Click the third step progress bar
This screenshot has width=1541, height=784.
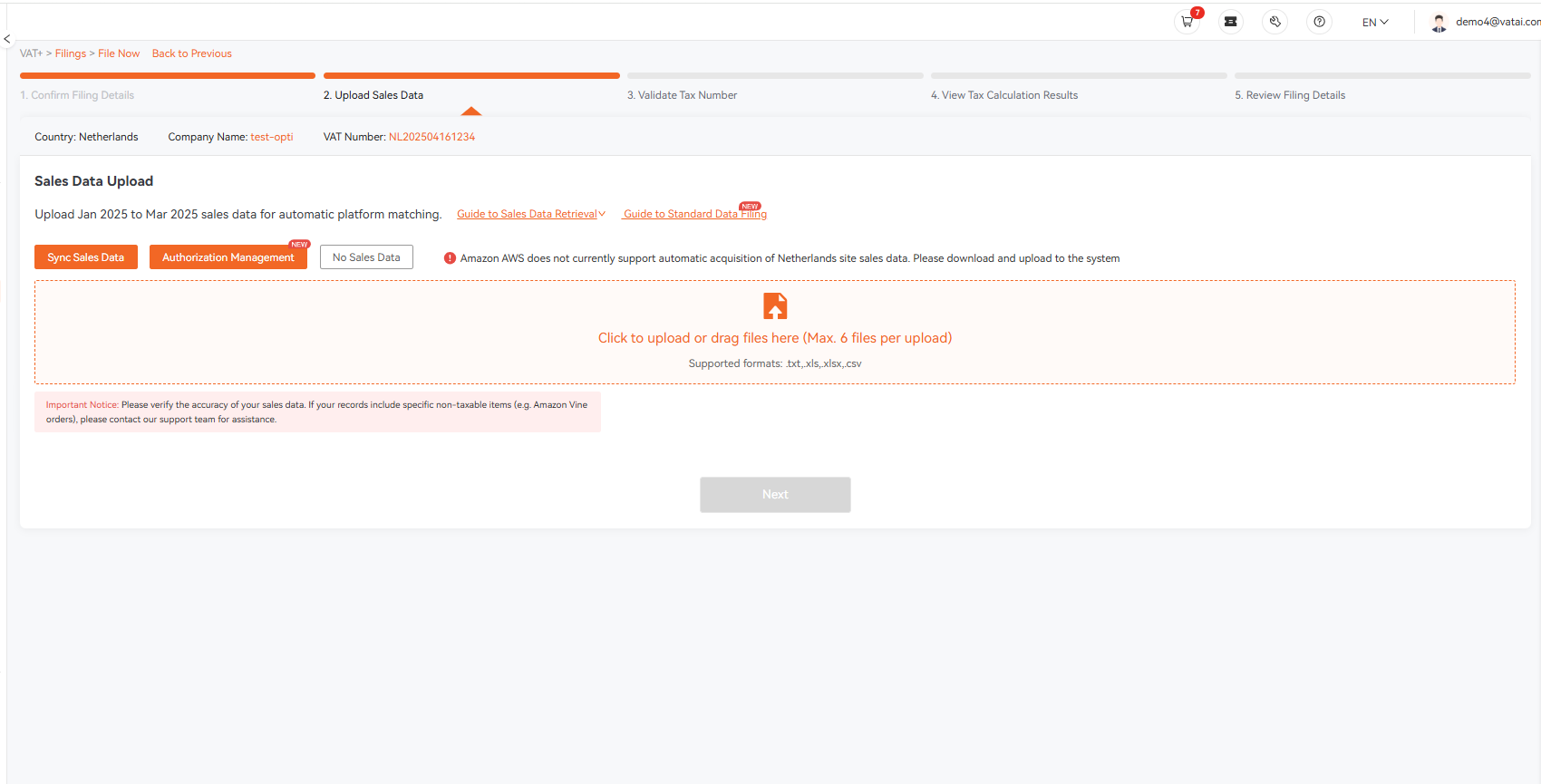[775, 76]
